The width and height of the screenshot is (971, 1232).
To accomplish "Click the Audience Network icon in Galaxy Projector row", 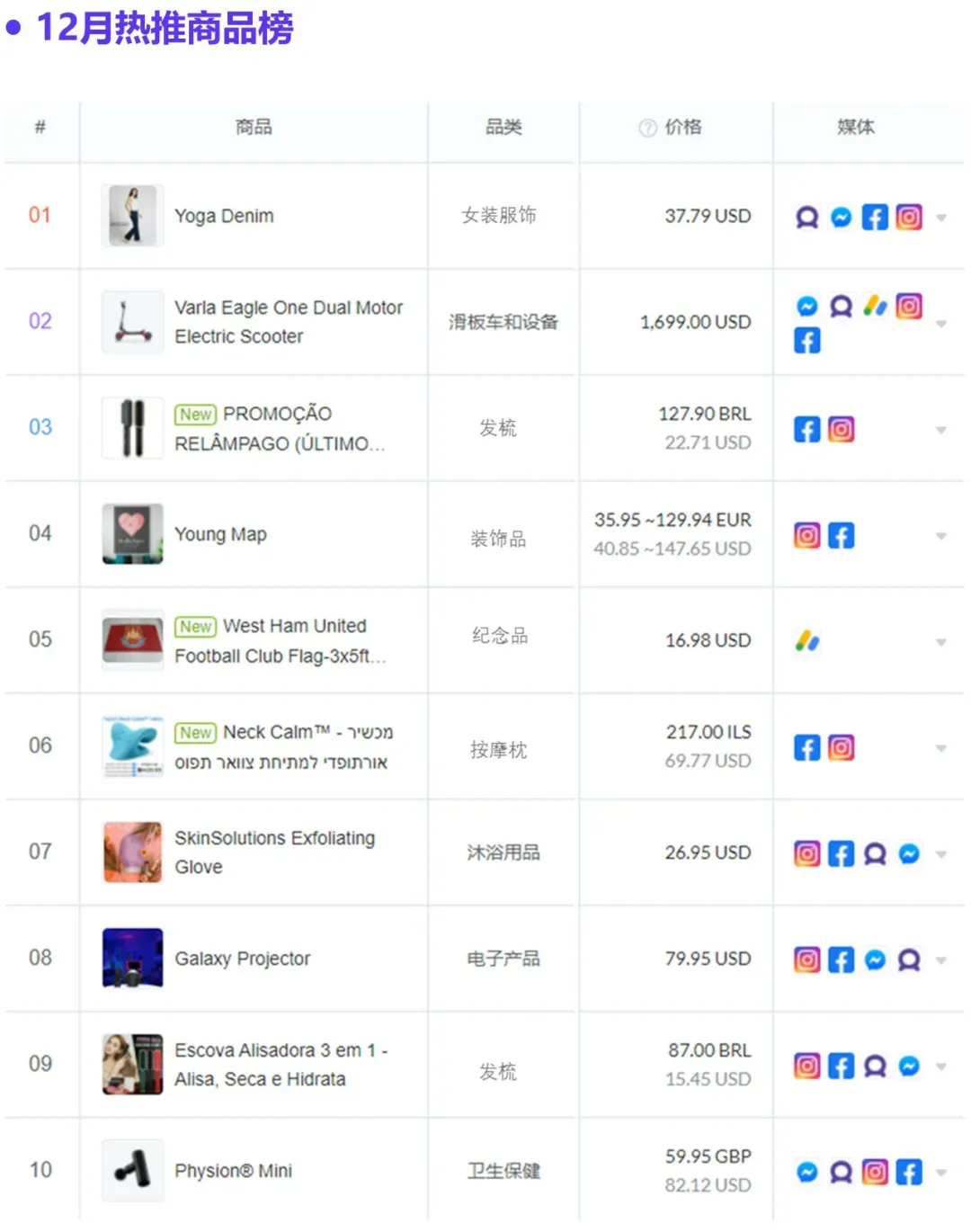I will pos(909,960).
